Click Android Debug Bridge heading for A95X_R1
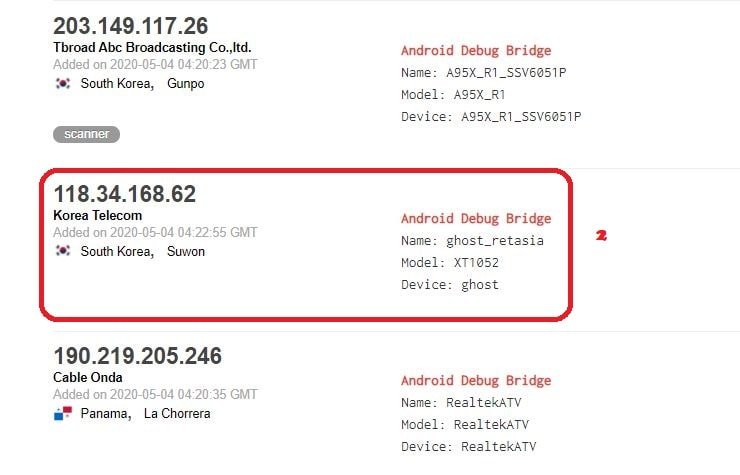This screenshot has width=740, height=475. [476, 51]
